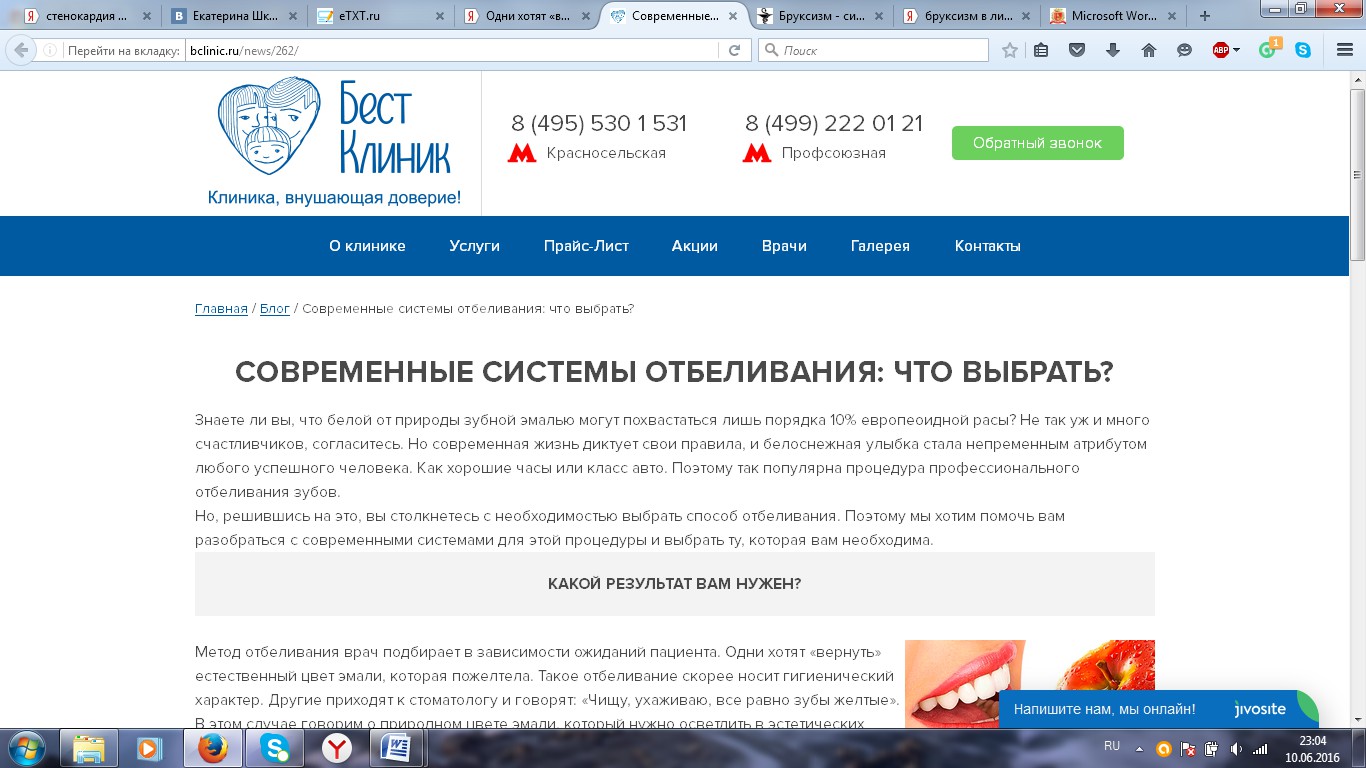Screen dimensions: 1366x768
Task: Click the smiling teeth article image
Action: click(x=1030, y=684)
